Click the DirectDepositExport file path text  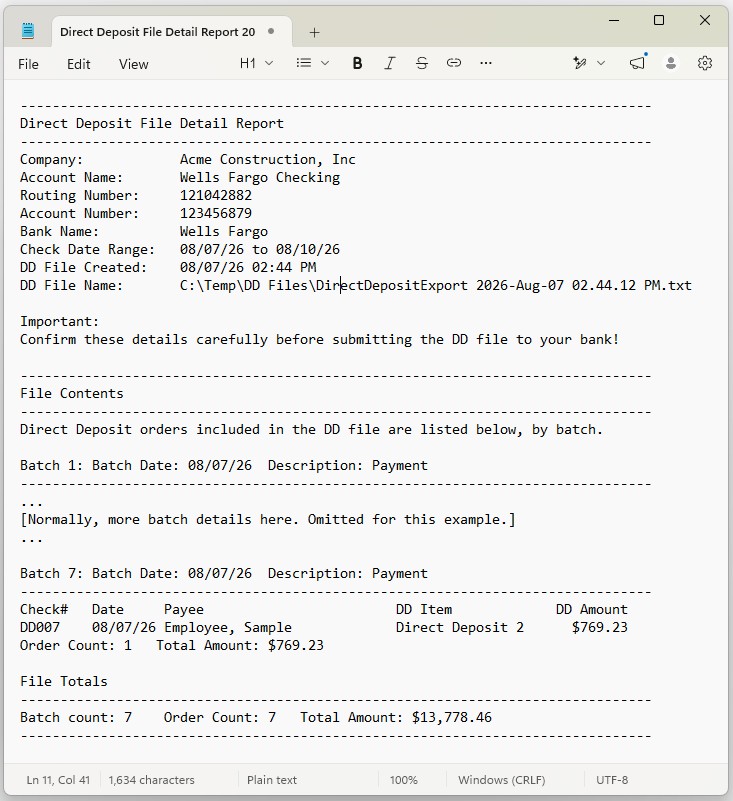(x=436, y=285)
